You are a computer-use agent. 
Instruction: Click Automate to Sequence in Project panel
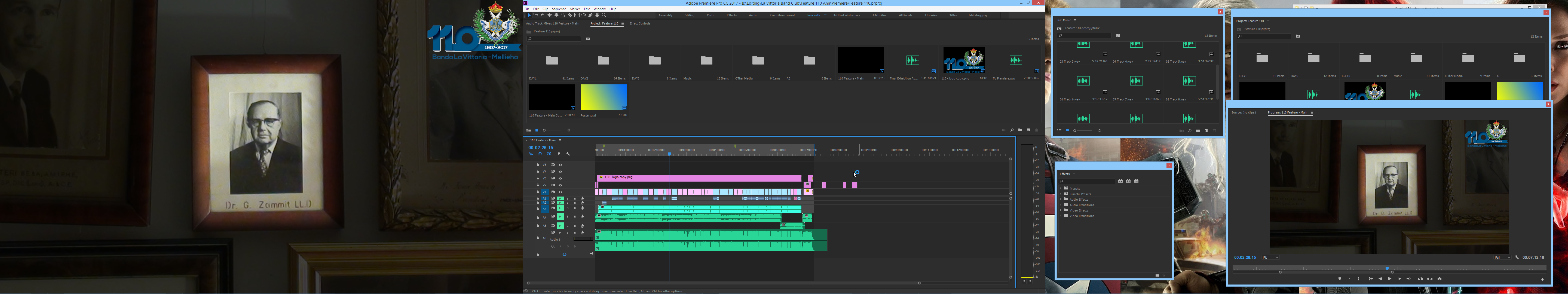1004,130
